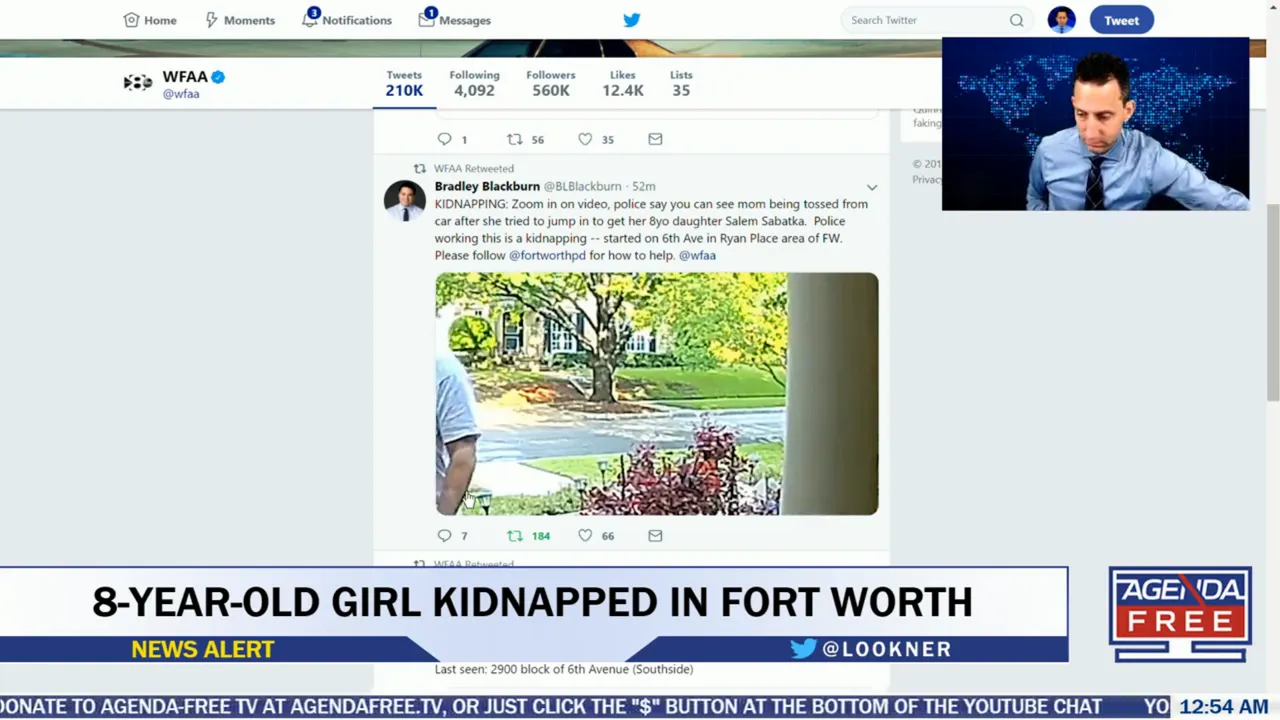Open Notifications with 3 unread
This screenshot has height=720, width=1280.
pyautogui.click(x=347, y=19)
